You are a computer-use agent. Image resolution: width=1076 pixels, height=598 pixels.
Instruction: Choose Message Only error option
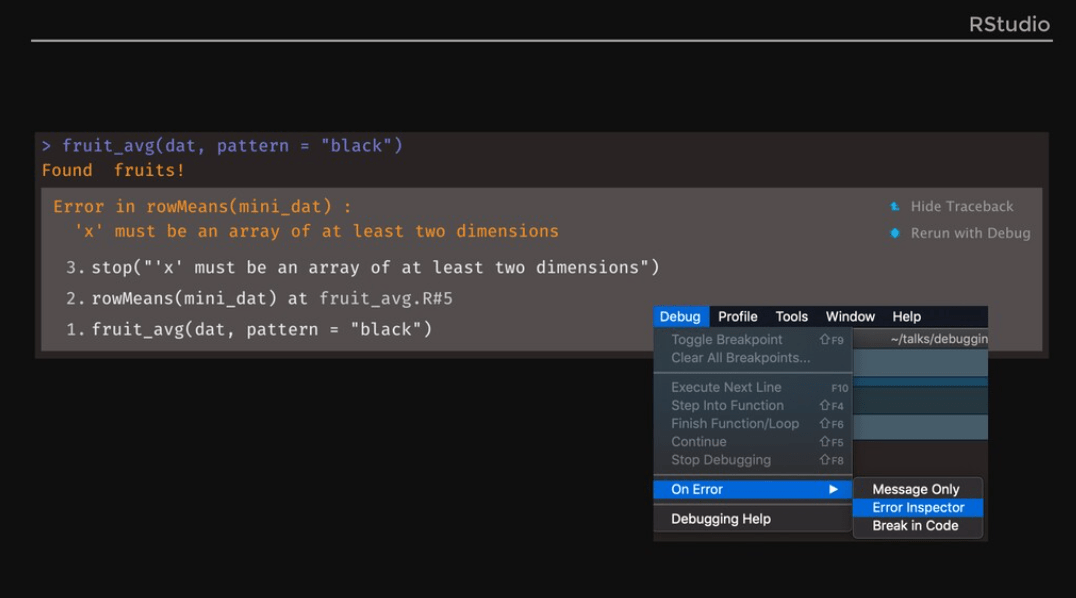point(917,490)
